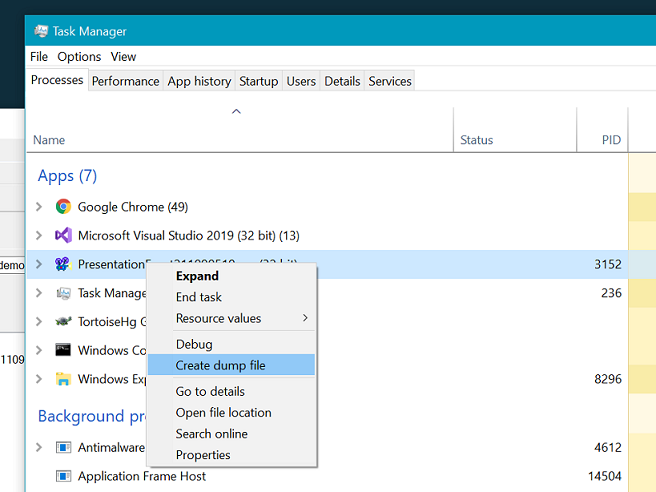Viewport: 656px width, 492px height.
Task: Click the Windows Explorer folder icon
Action: [x=63, y=379]
